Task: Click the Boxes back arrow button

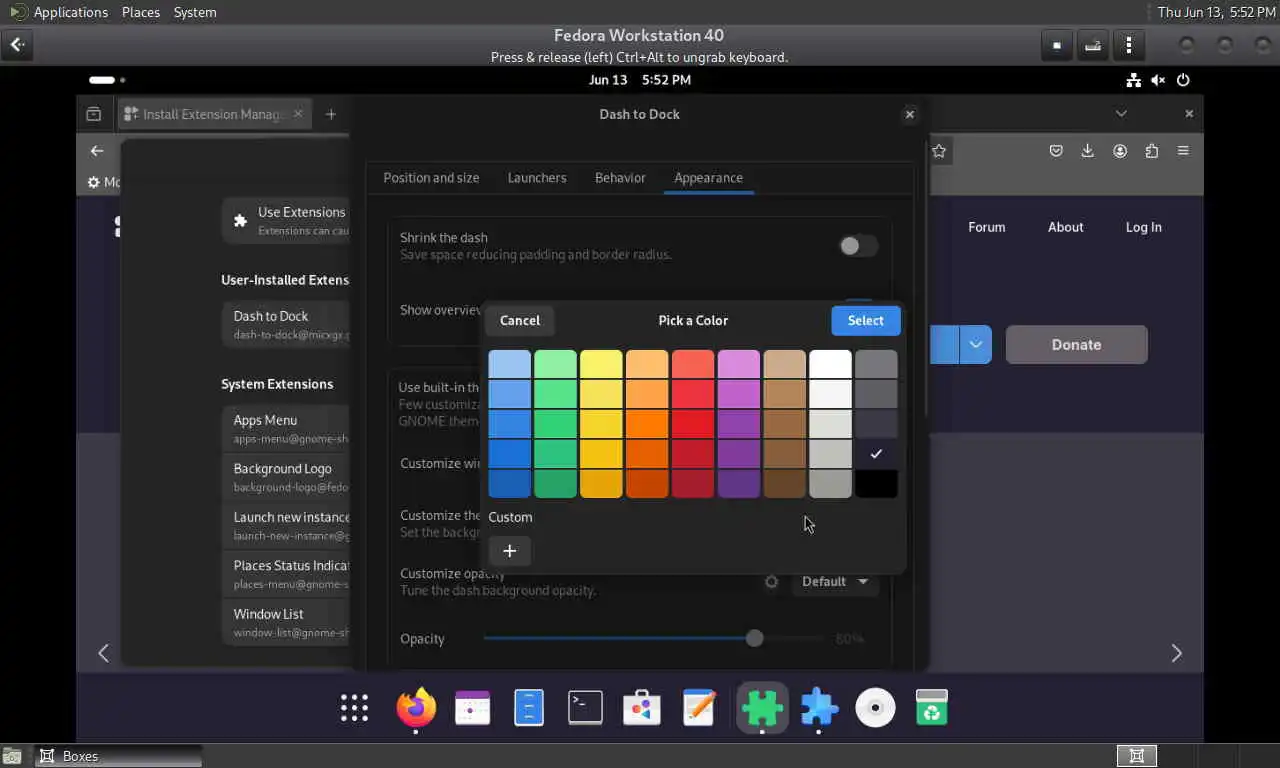Action: point(18,44)
